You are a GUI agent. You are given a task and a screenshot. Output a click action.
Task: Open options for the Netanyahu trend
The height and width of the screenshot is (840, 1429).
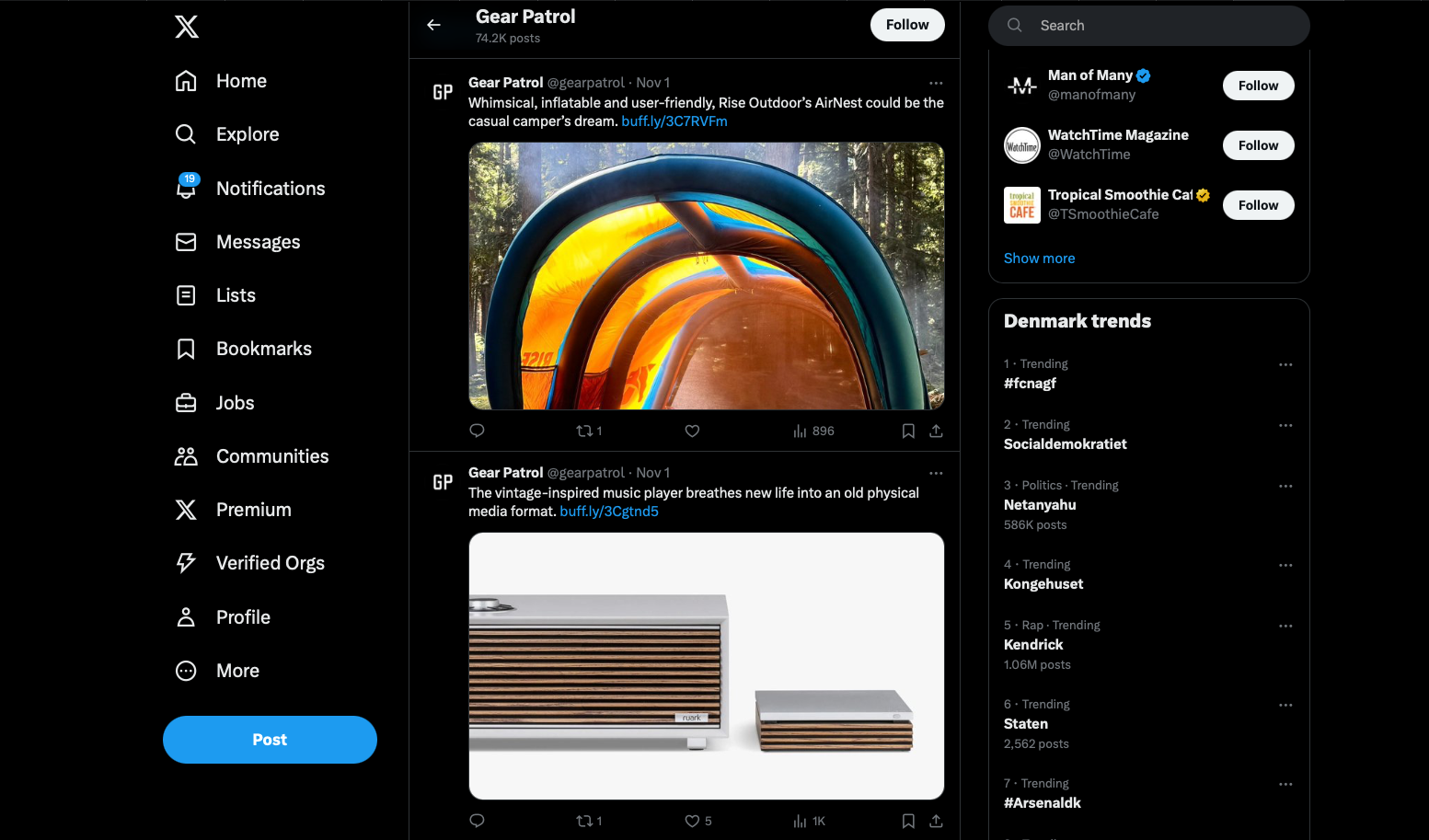click(1285, 486)
